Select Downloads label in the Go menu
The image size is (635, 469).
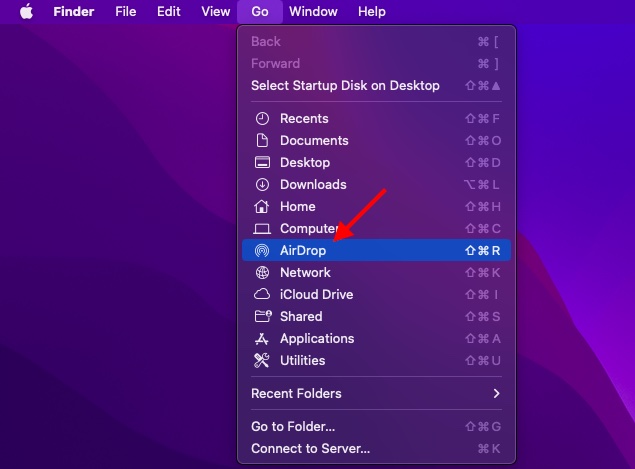point(313,185)
